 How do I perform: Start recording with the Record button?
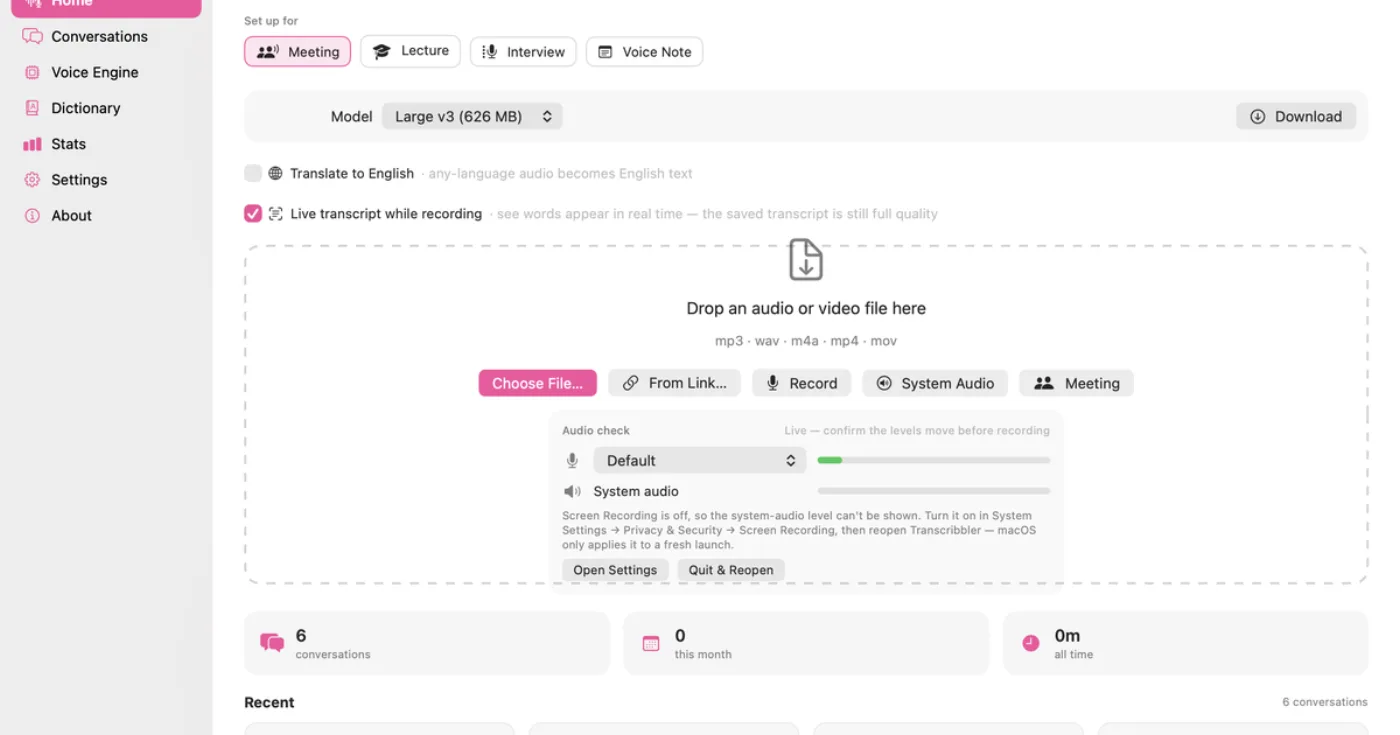pyautogui.click(x=802, y=383)
